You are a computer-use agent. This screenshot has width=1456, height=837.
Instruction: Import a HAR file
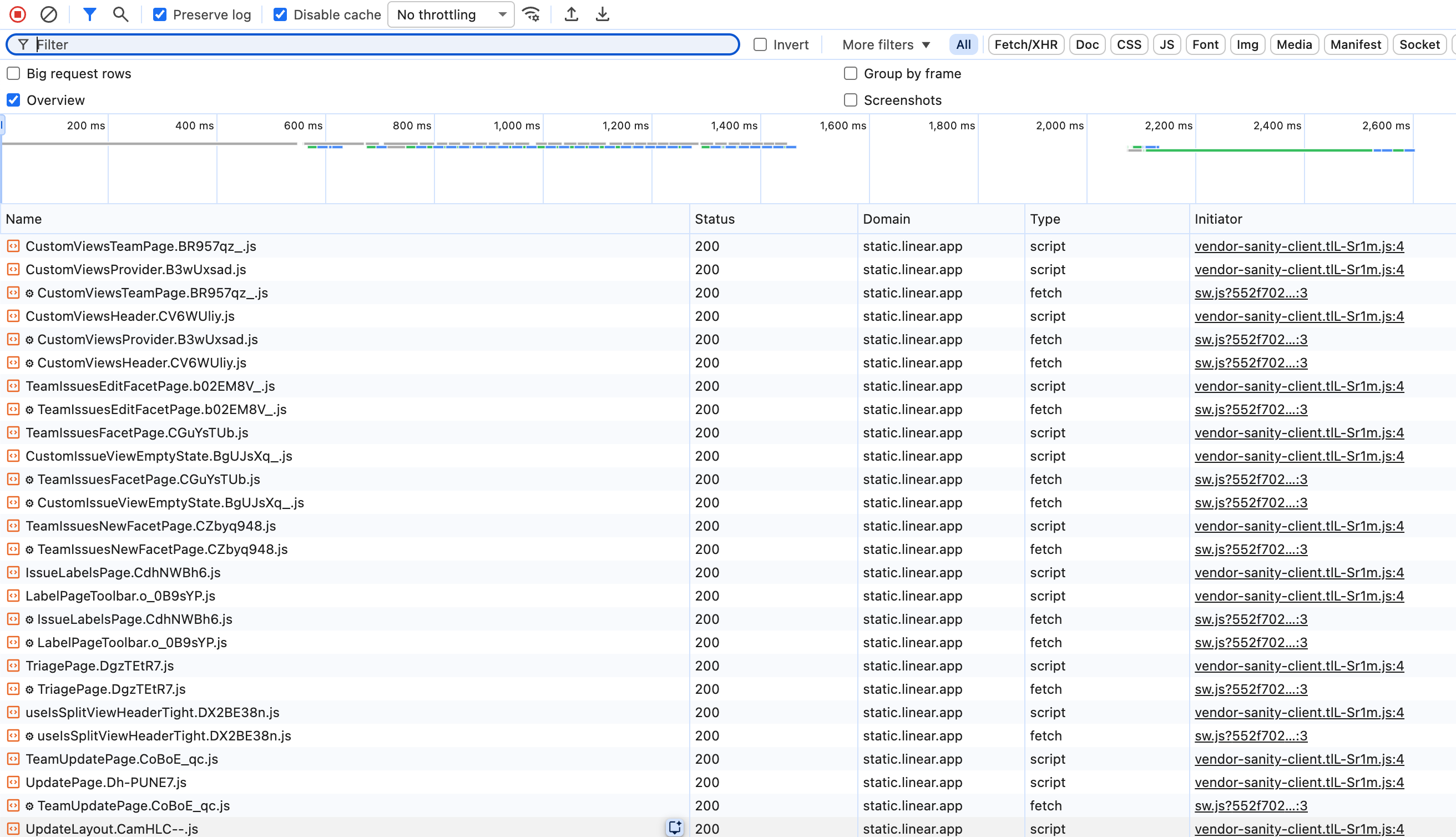[571, 14]
